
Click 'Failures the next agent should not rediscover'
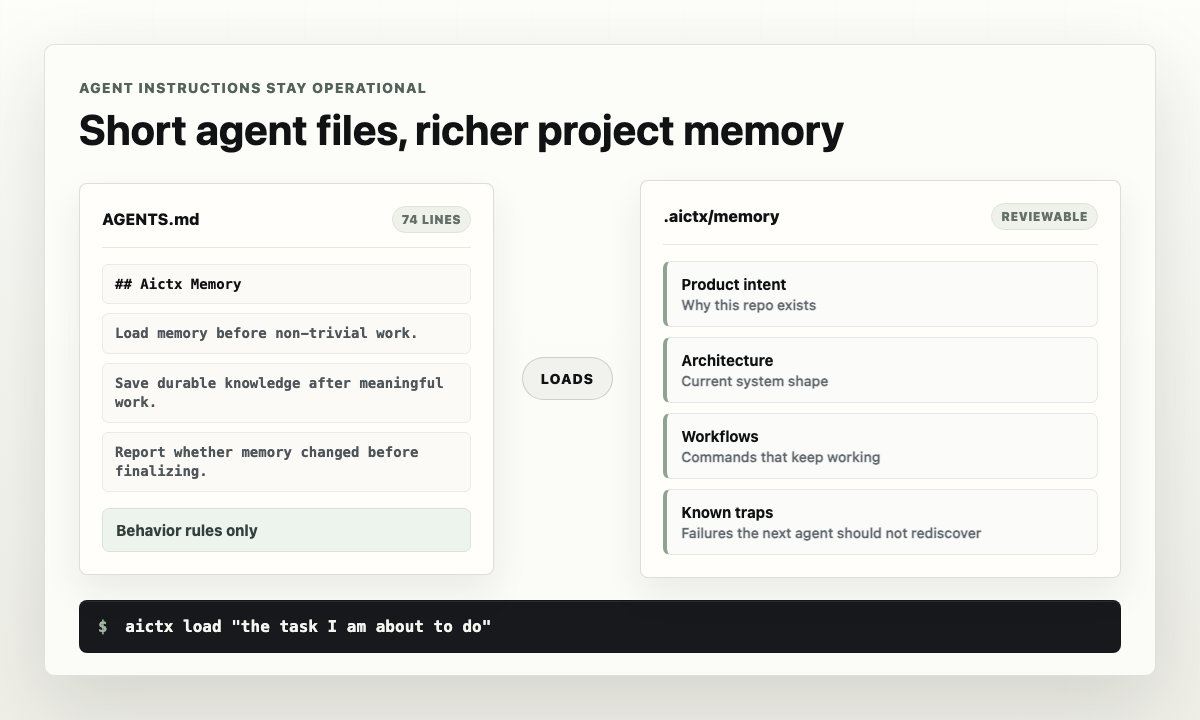831,534
